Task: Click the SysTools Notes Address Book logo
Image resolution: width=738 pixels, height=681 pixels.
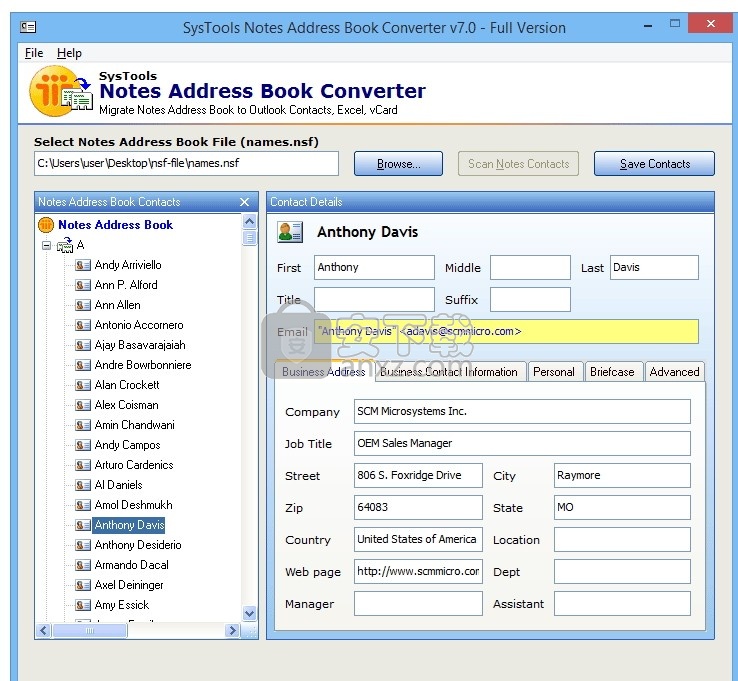Action: click(x=61, y=91)
